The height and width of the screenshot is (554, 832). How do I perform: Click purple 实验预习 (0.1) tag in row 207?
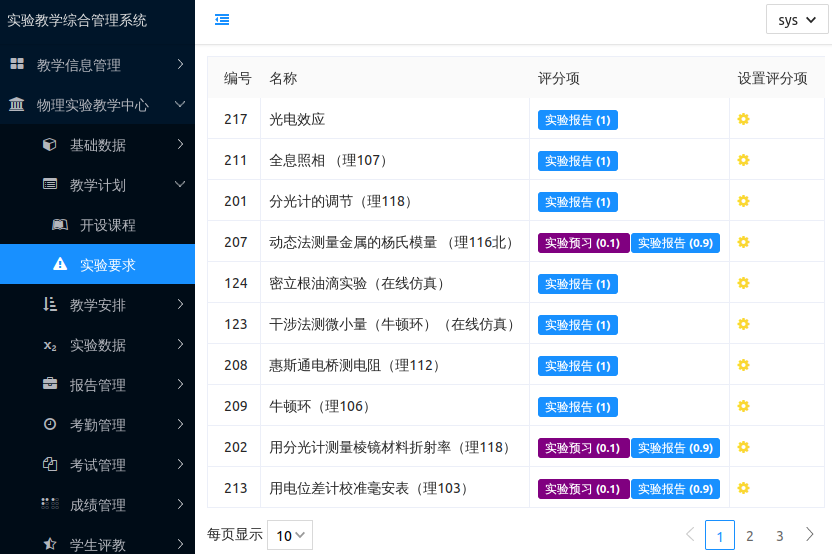click(583, 242)
